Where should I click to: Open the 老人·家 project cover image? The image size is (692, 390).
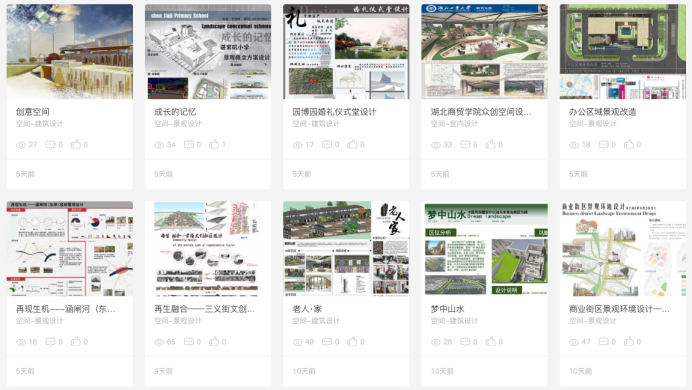346,249
